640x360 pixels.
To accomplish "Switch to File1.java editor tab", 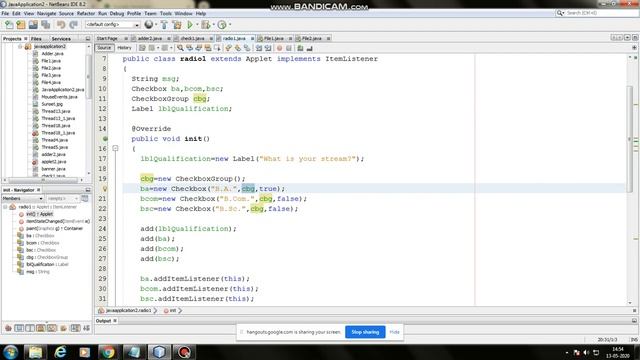I will (273, 38).
